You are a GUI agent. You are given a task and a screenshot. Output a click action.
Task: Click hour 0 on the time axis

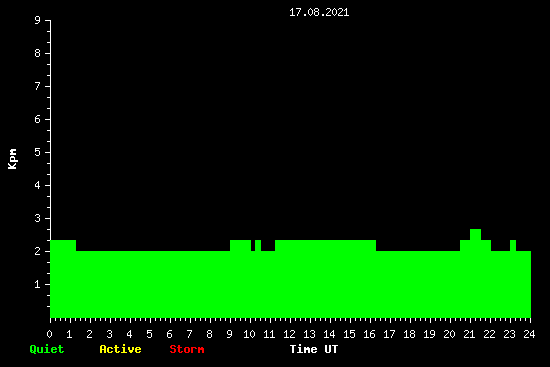(49, 334)
